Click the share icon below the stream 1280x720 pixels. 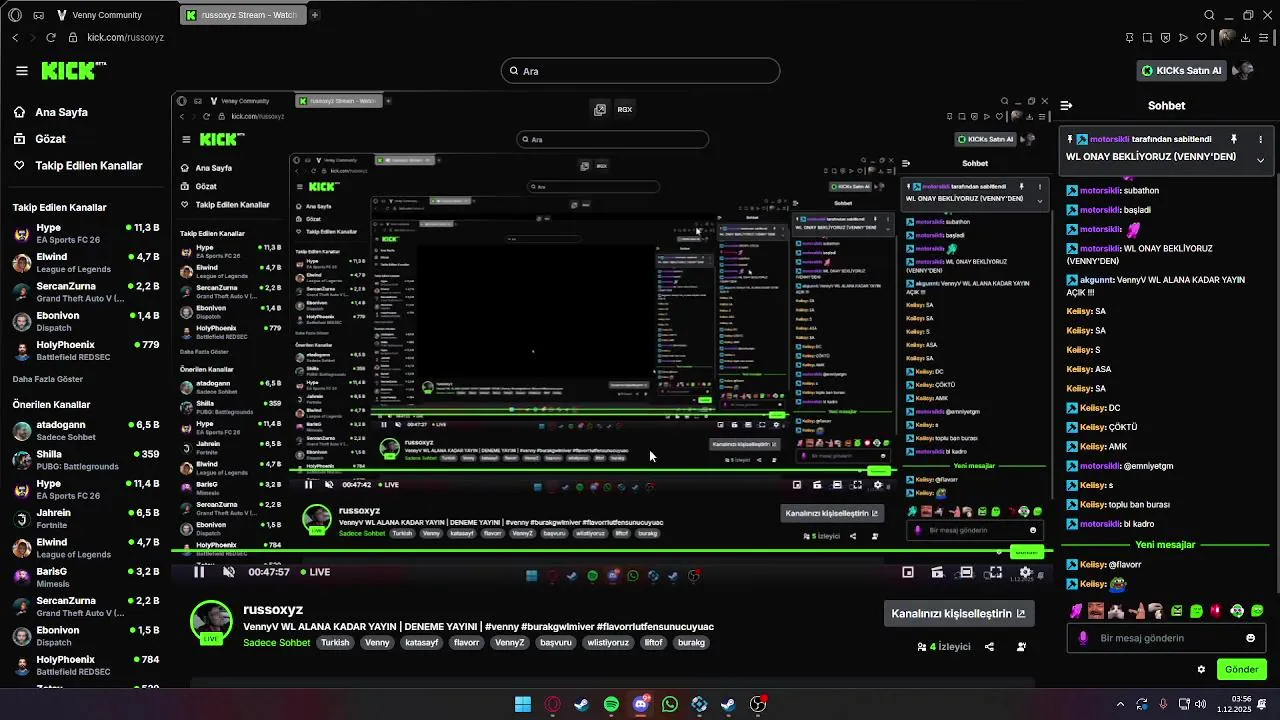point(989,647)
